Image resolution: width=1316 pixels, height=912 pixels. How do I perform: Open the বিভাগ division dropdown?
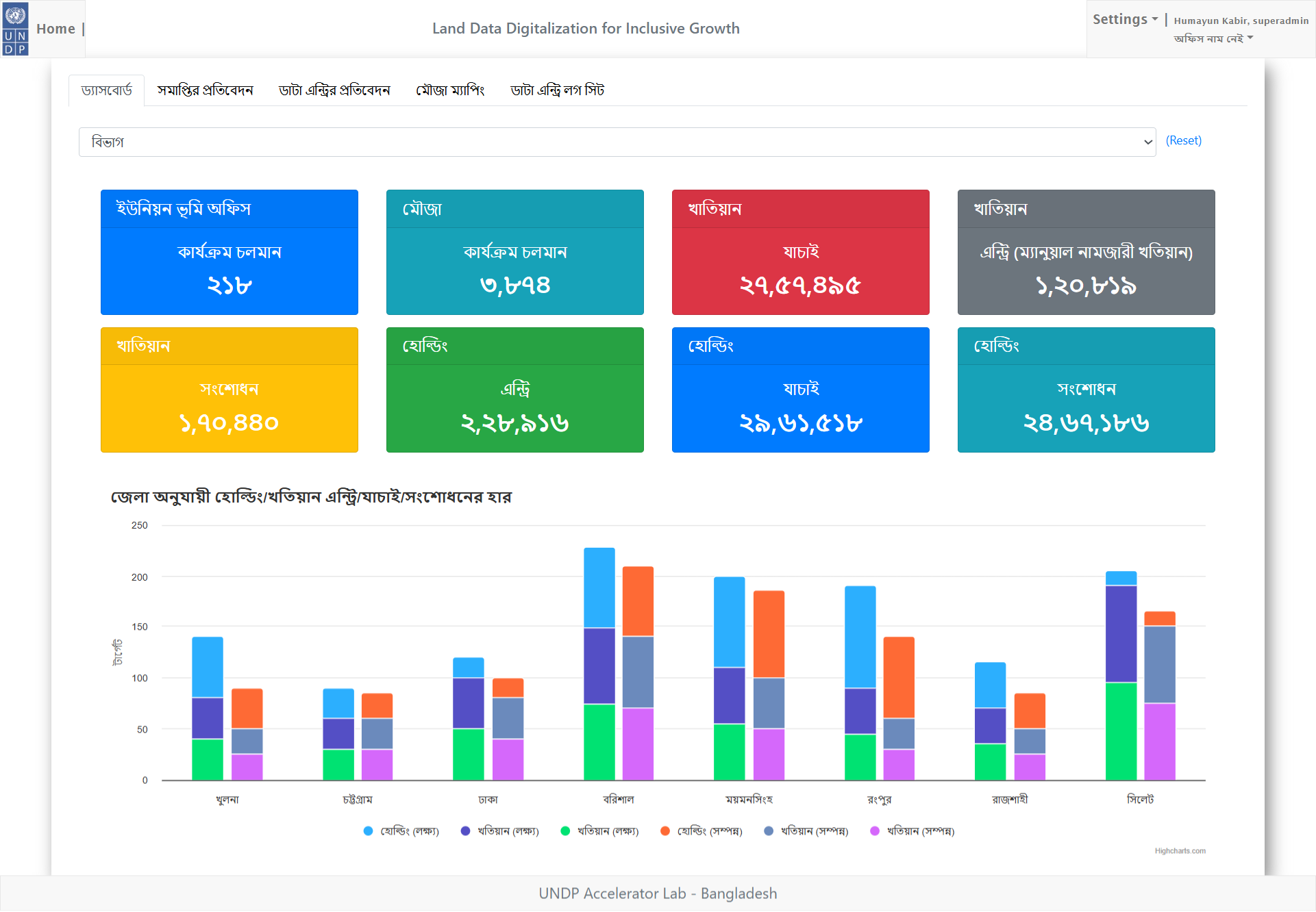tap(617, 142)
